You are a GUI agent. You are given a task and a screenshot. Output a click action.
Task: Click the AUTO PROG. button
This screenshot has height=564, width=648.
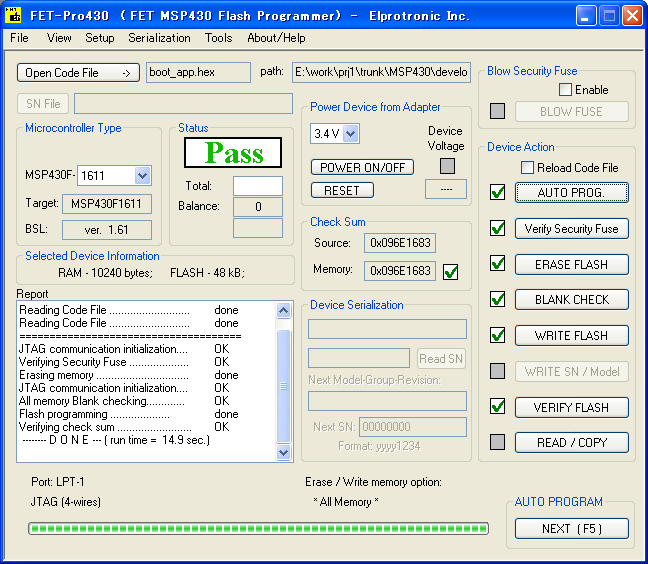[x=572, y=193]
